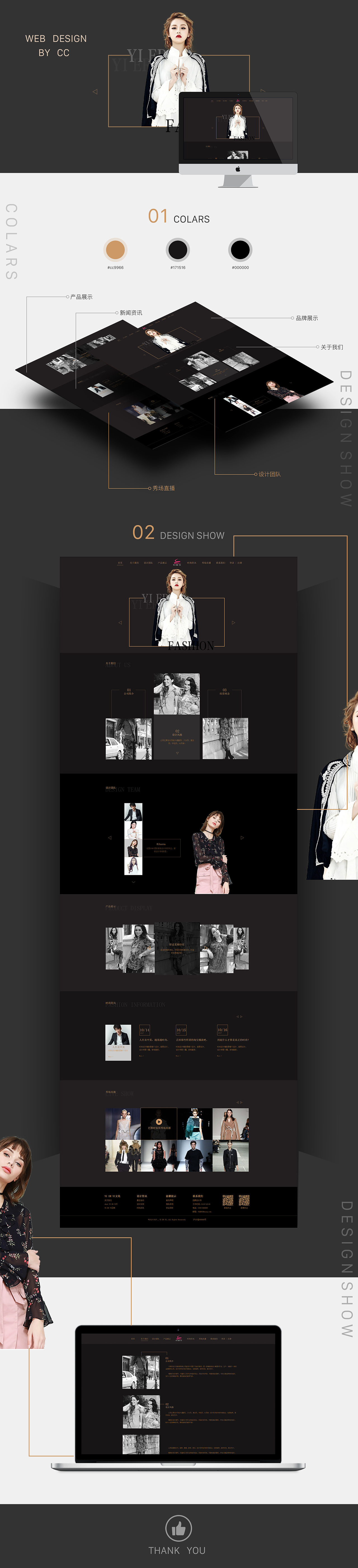358x1568 pixels.
Task: Click 设计资讯 heading in footer
Action: [142, 1196]
